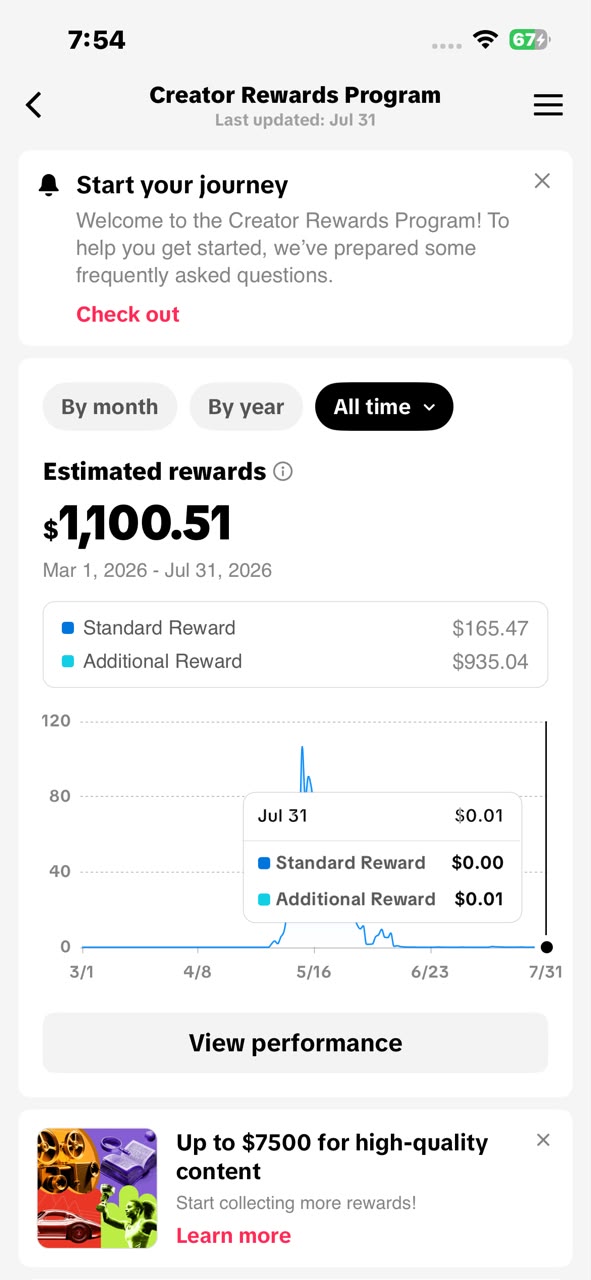Tap the Jul 31 data point marker

(546, 947)
